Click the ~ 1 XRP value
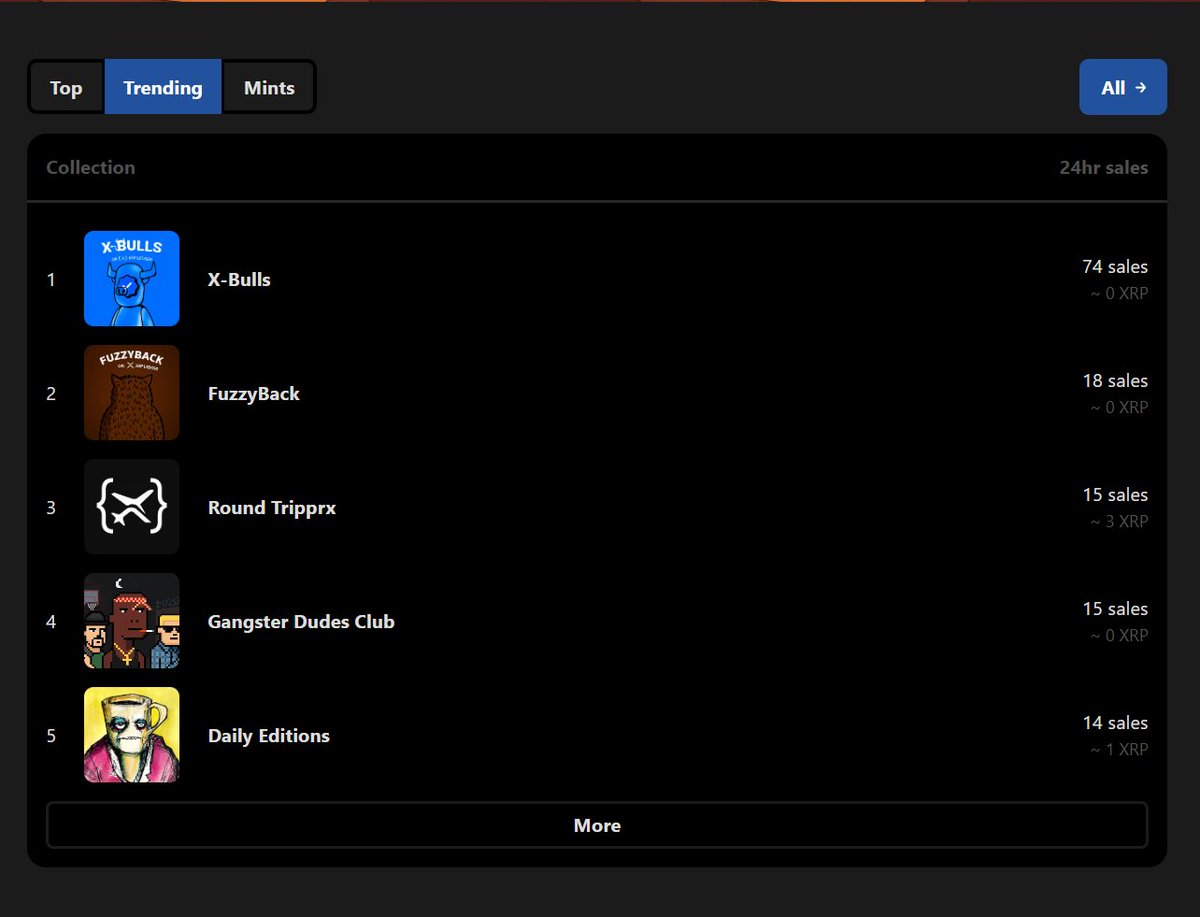Viewport: 1200px width, 917px height. coord(1119,749)
